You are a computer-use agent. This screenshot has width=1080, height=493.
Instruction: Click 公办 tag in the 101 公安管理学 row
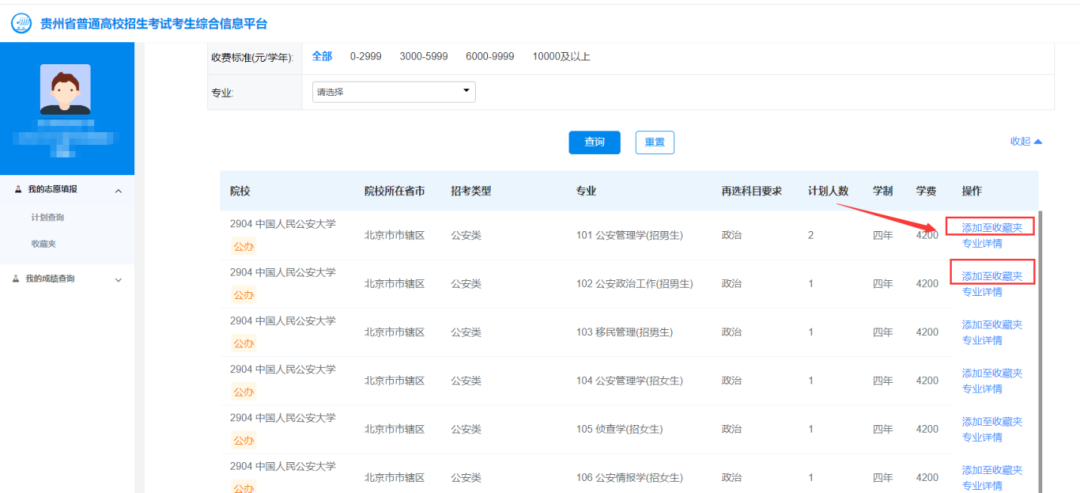tap(243, 246)
